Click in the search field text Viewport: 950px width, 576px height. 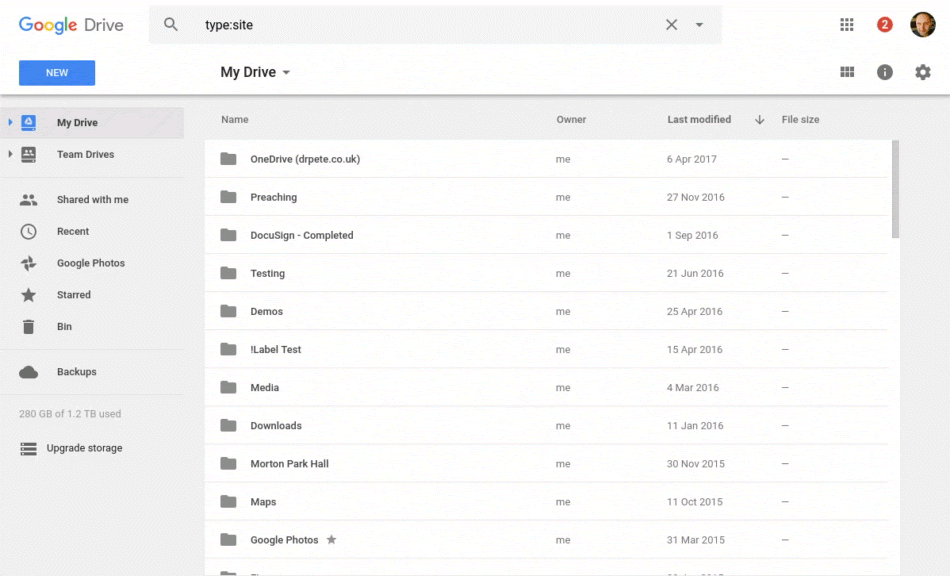(229, 25)
